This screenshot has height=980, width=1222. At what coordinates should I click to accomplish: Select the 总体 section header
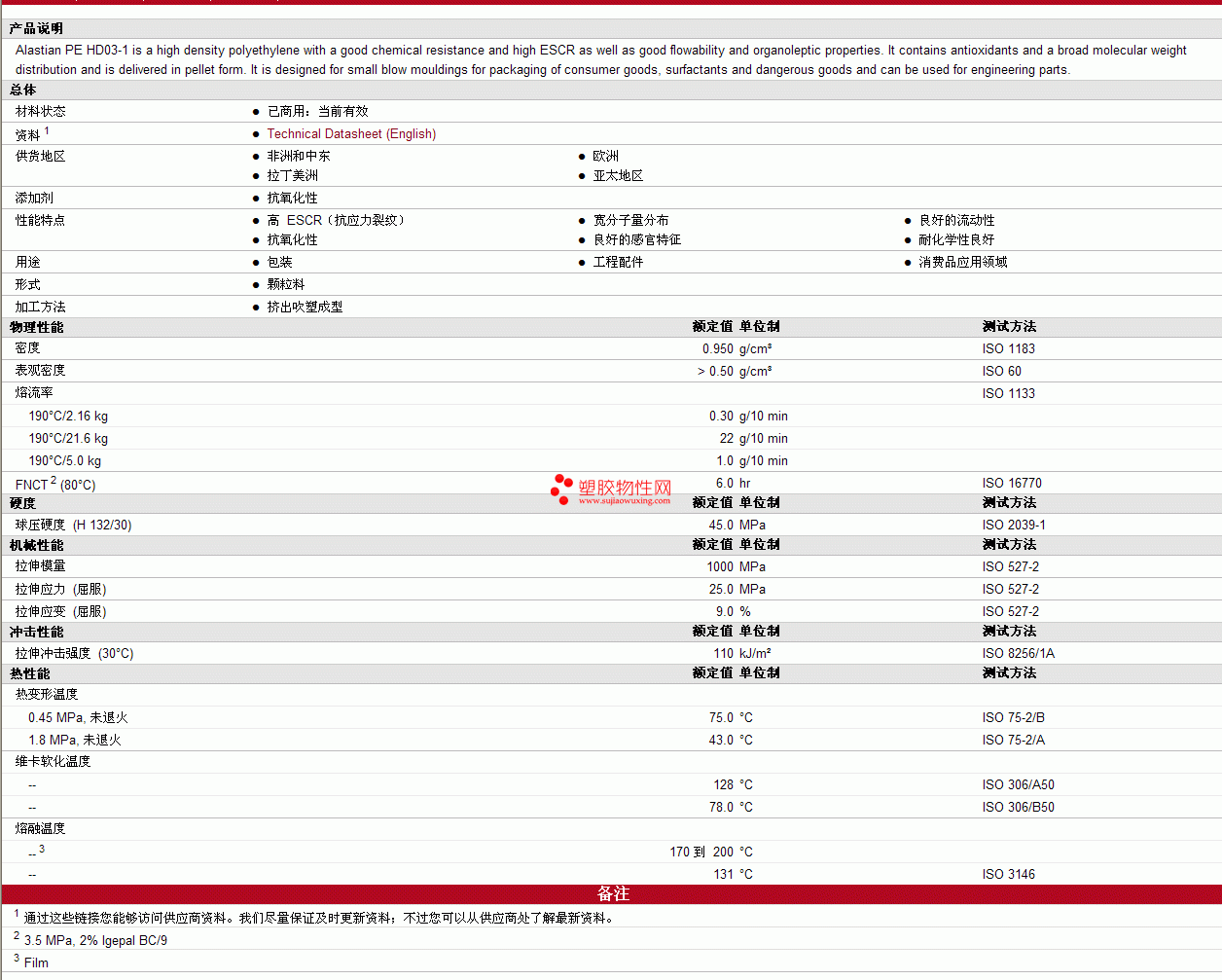pos(23,91)
